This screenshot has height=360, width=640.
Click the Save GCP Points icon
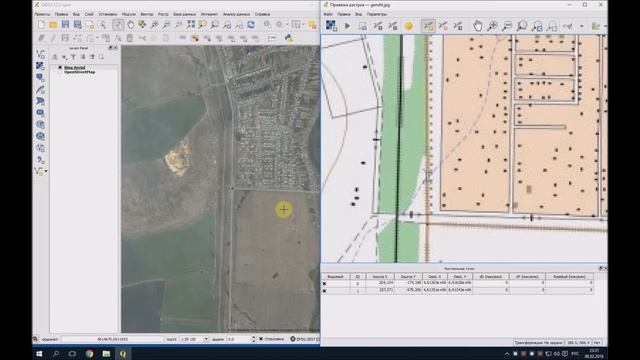[x=393, y=26]
